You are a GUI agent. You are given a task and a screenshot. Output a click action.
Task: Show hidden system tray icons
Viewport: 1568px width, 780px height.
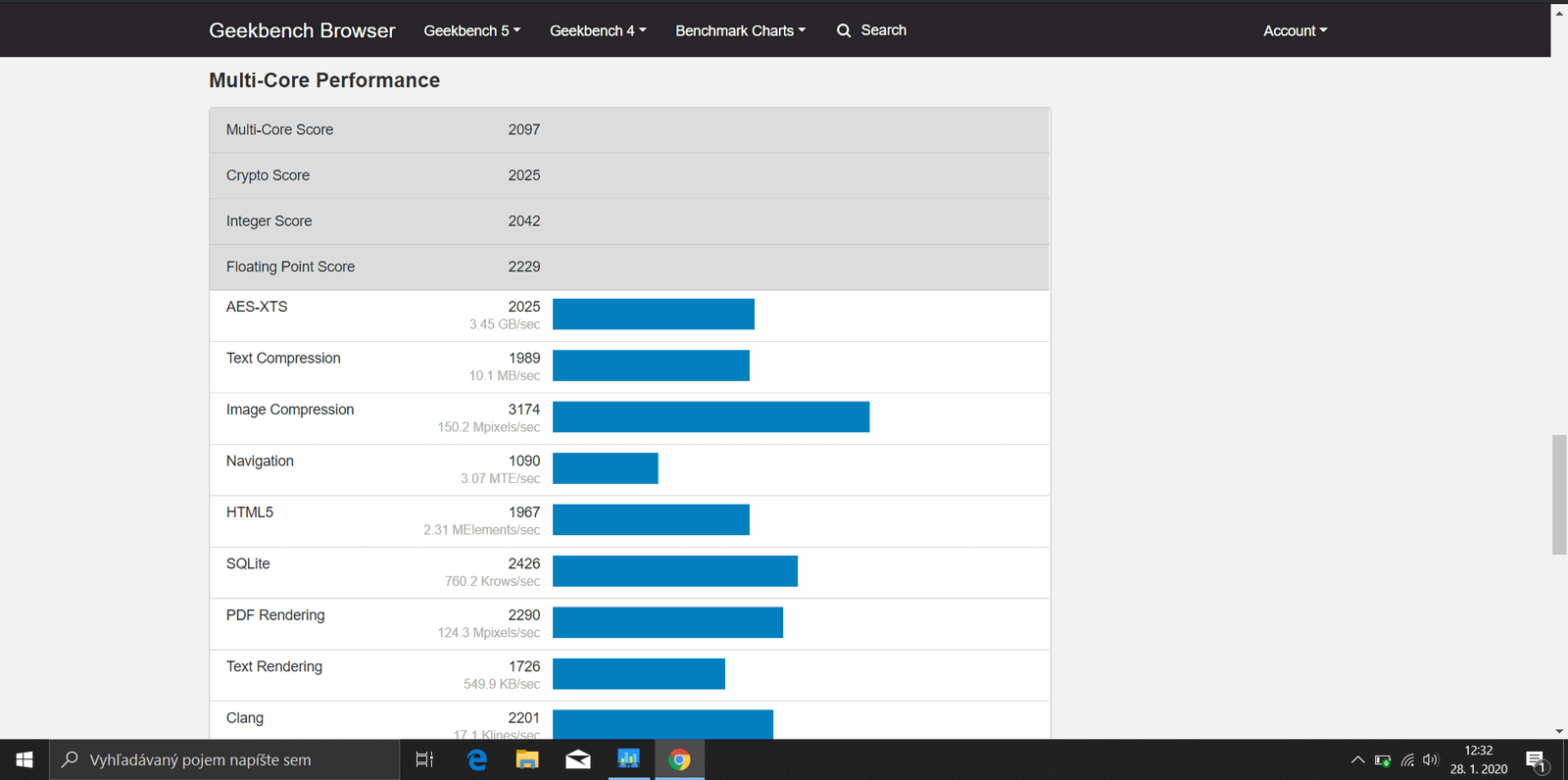tap(1357, 759)
